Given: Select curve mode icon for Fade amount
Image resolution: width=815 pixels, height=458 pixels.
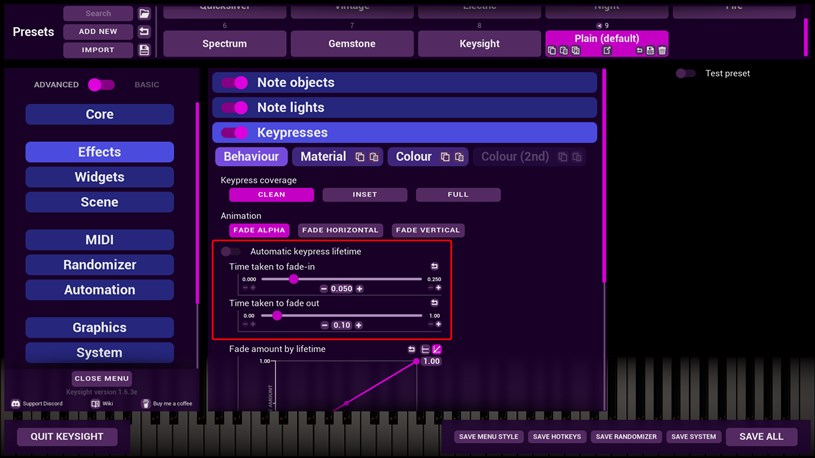Looking at the screenshot, I should click(x=437, y=349).
